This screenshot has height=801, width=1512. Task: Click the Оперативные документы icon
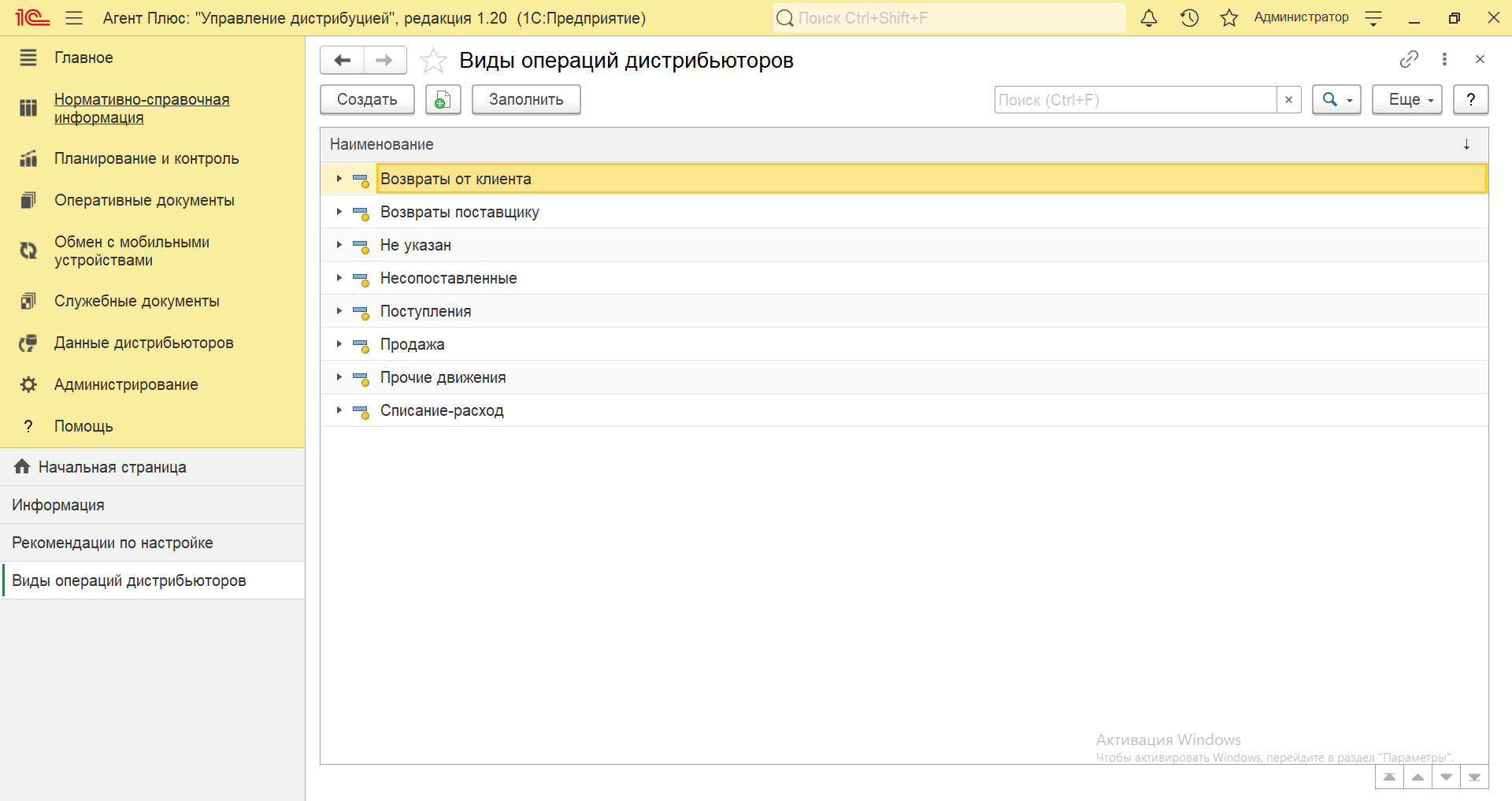[x=28, y=200]
